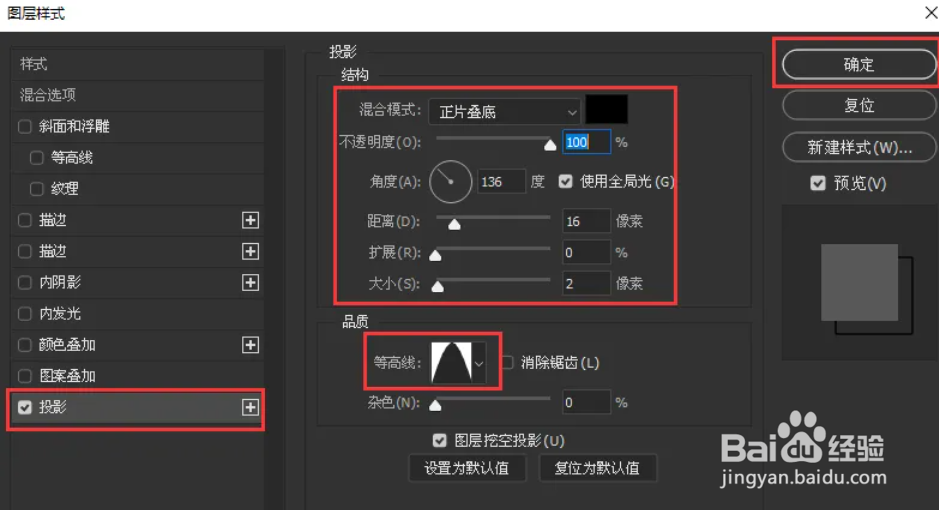This screenshot has width=939, height=510.
Task: Click 不透明度 field showing 100
Action: [586, 142]
